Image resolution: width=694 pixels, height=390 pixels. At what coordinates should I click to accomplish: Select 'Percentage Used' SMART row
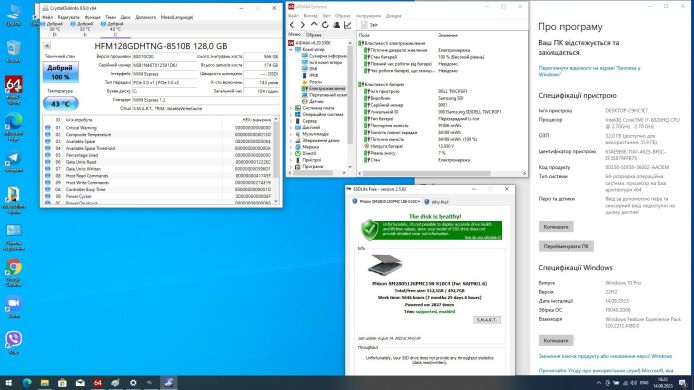click(x=158, y=155)
